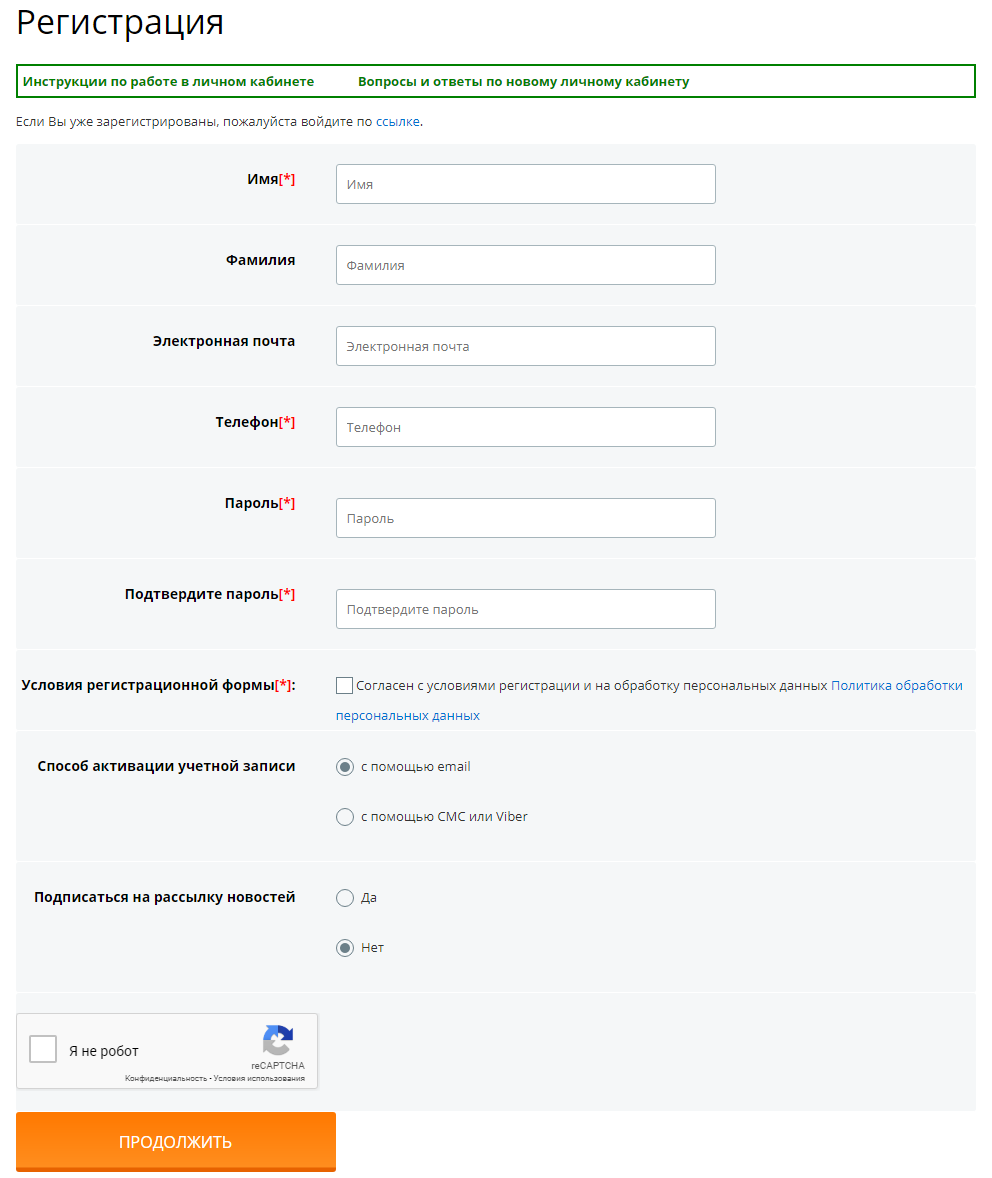Select 'Нет' for news subscription
Image resolution: width=992 pixels, height=1178 pixels.
coord(345,948)
